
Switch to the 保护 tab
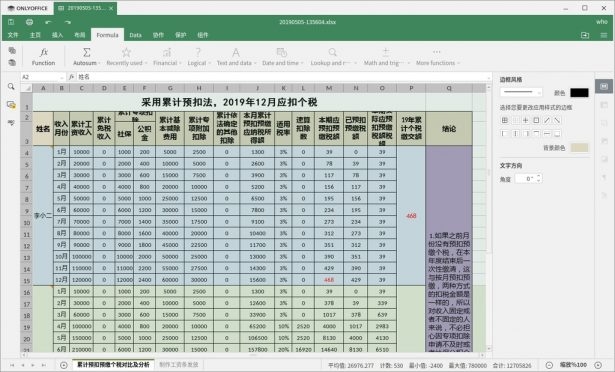pos(180,35)
